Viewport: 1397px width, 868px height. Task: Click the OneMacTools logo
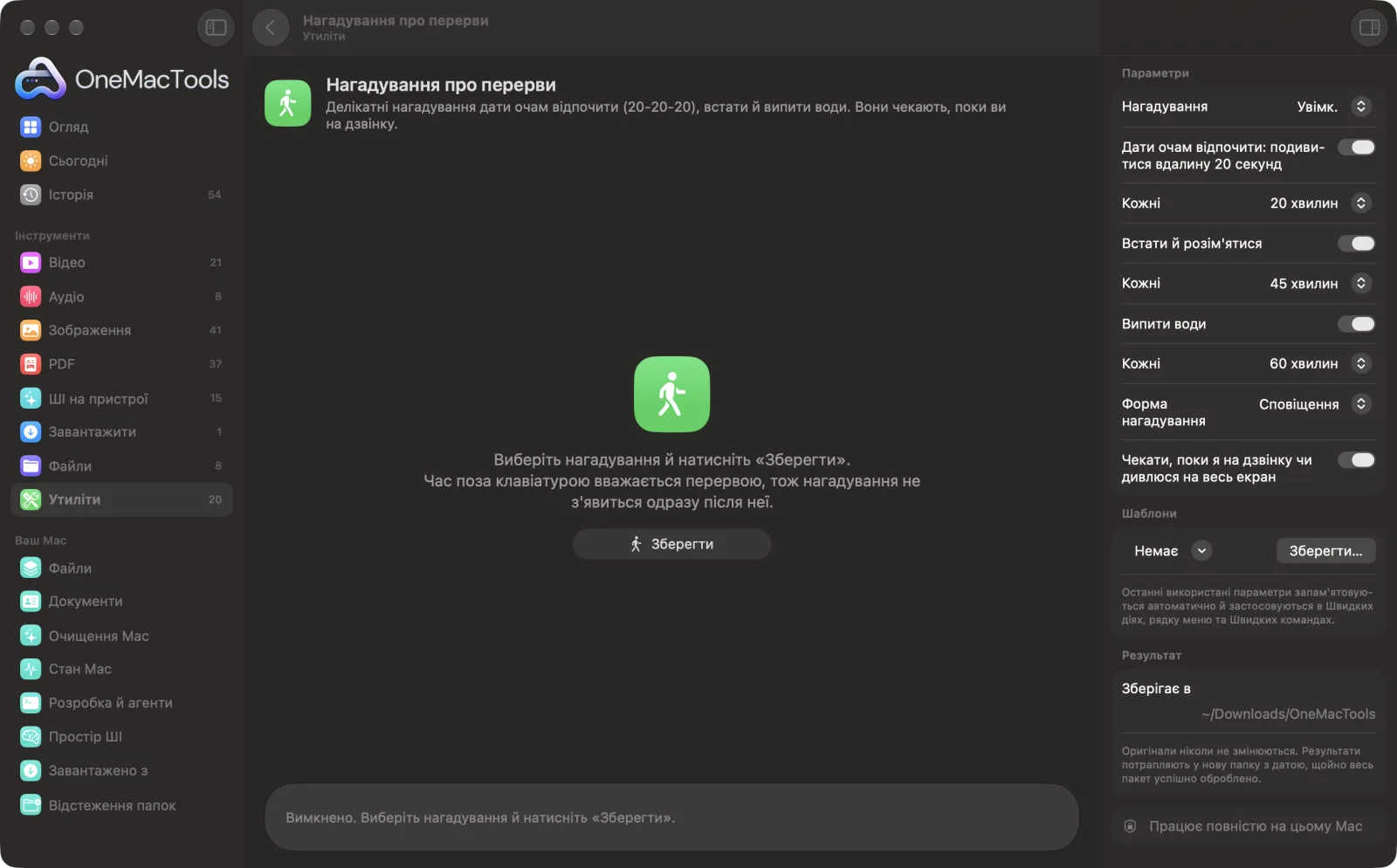[122, 79]
